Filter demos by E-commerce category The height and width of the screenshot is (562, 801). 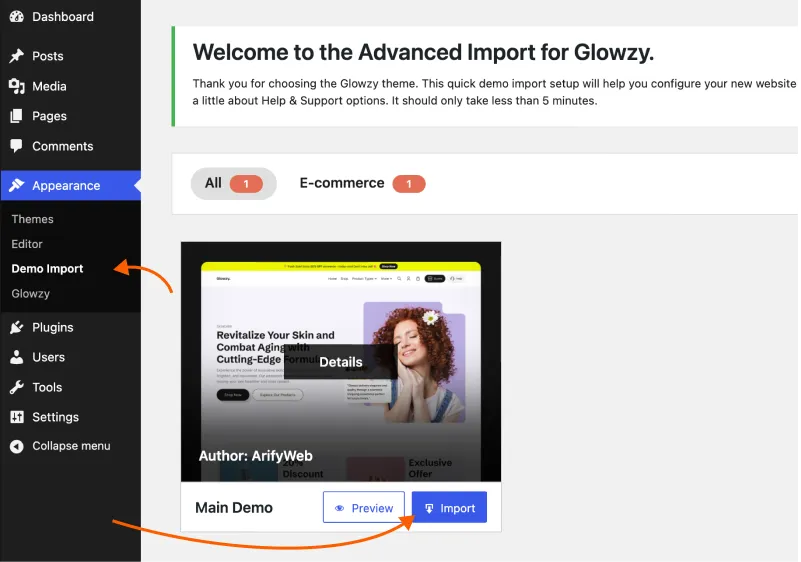(x=362, y=183)
